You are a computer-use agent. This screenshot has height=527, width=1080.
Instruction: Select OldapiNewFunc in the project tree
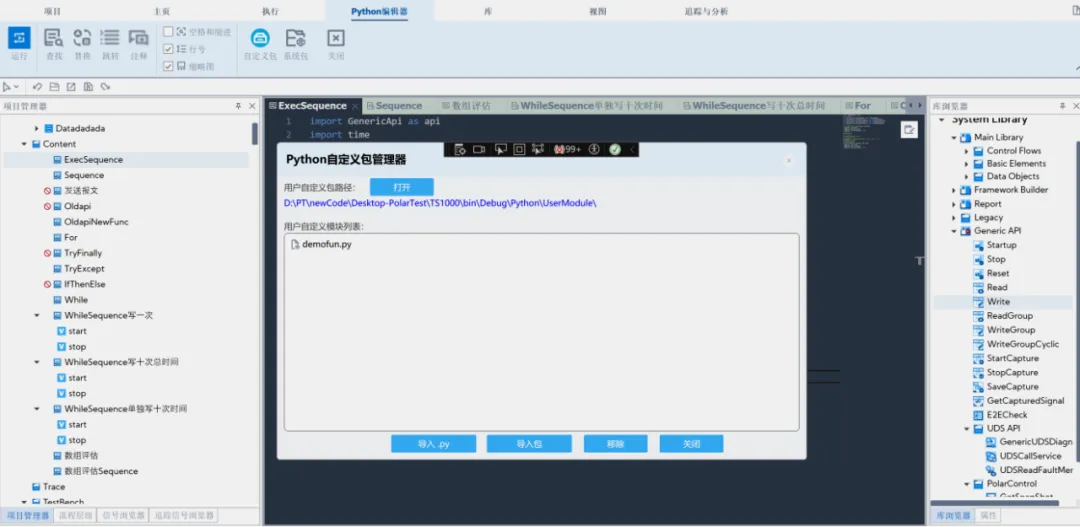[x=91, y=222]
